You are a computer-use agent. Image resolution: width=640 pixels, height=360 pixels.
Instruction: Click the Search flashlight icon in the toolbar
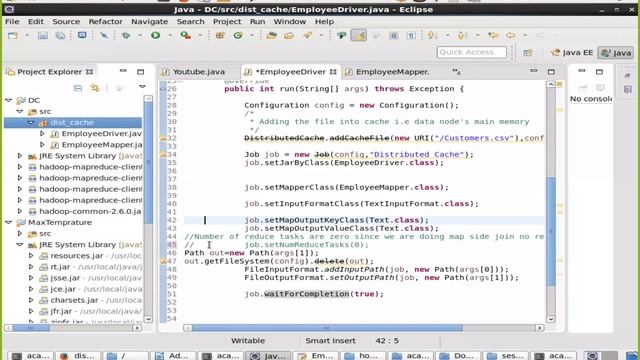click(x=307, y=36)
